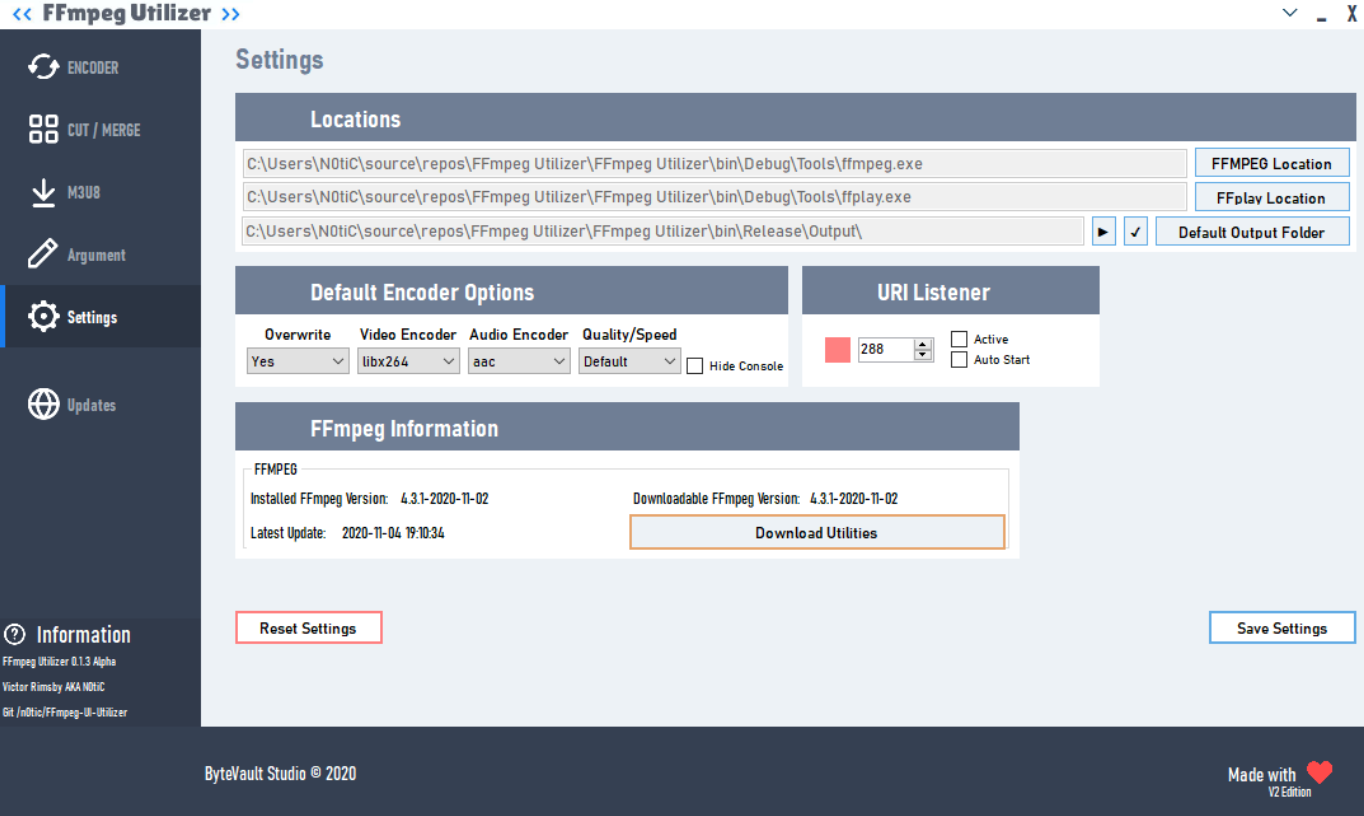Open the ENCODER menu item

[100, 67]
